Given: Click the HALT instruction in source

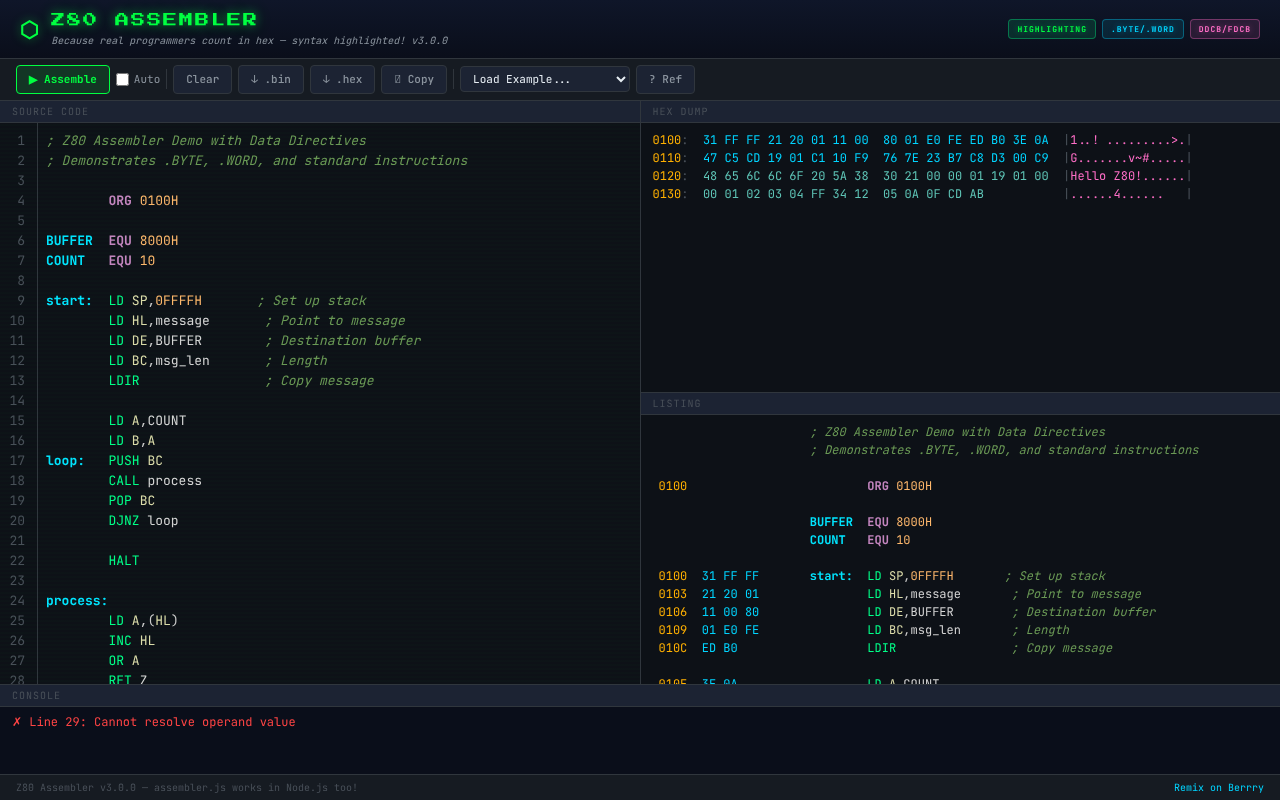Looking at the screenshot, I should (x=124, y=561).
